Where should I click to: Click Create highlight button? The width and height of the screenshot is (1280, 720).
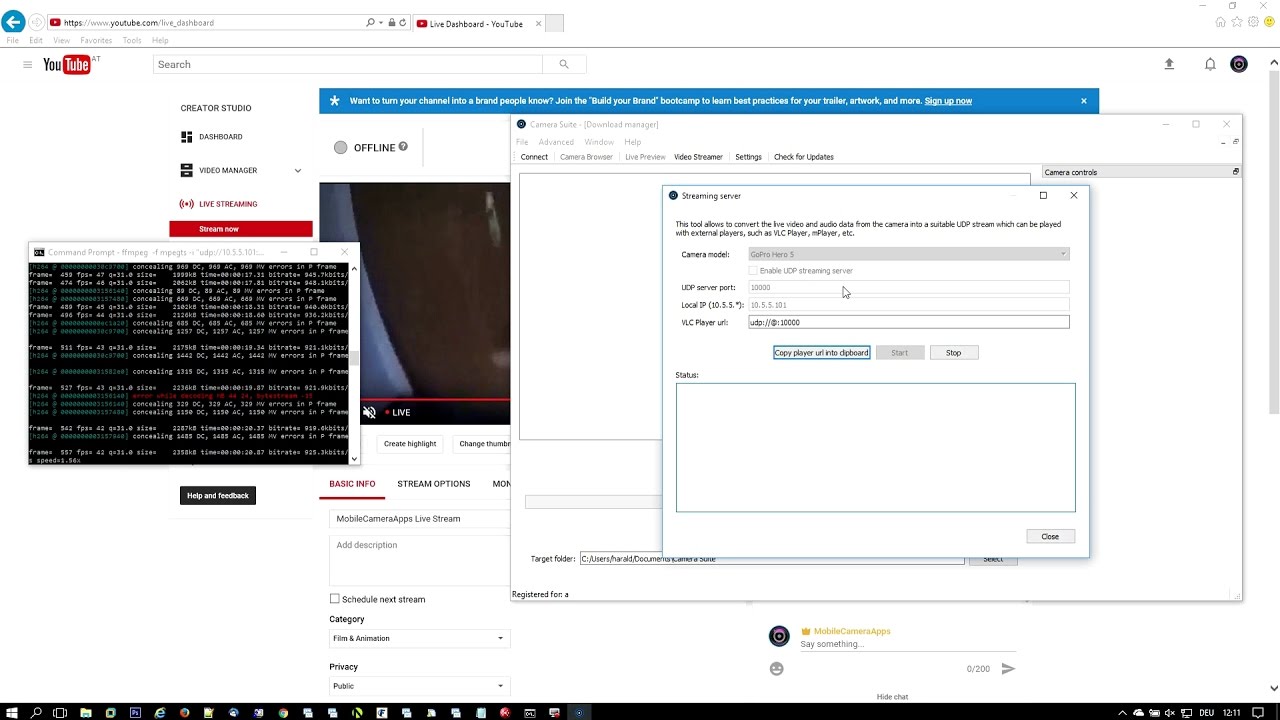coord(410,444)
